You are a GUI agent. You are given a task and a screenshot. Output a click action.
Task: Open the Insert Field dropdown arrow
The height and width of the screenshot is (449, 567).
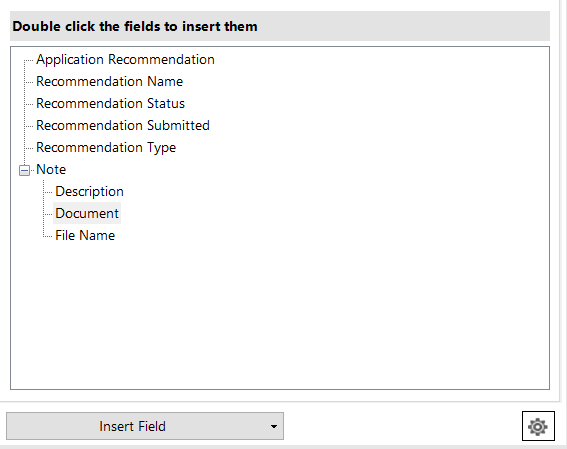point(274,427)
